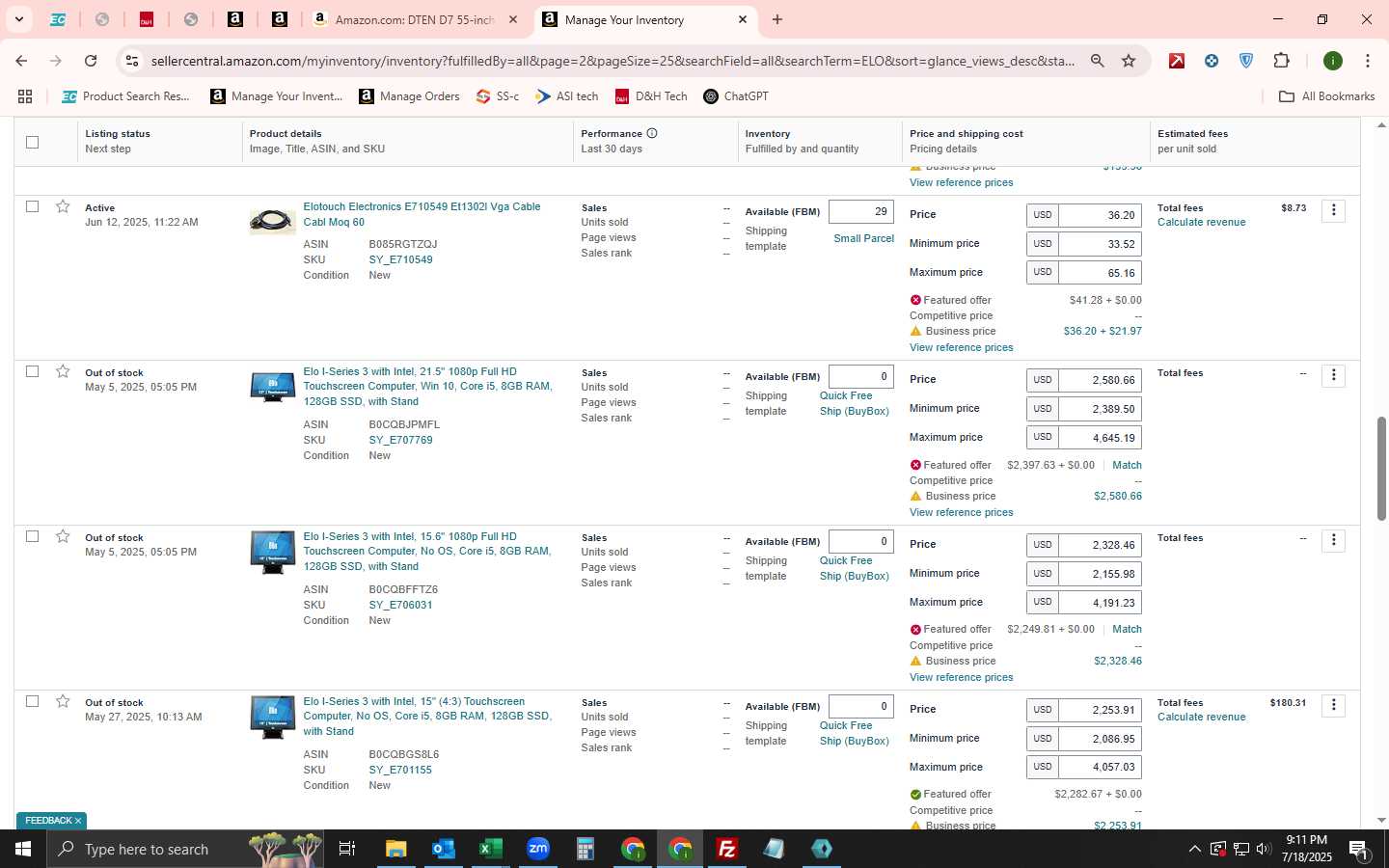This screenshot has height=868, width=1389.
Task: Click the Task View taskbar icon
Action: point(347,849)
